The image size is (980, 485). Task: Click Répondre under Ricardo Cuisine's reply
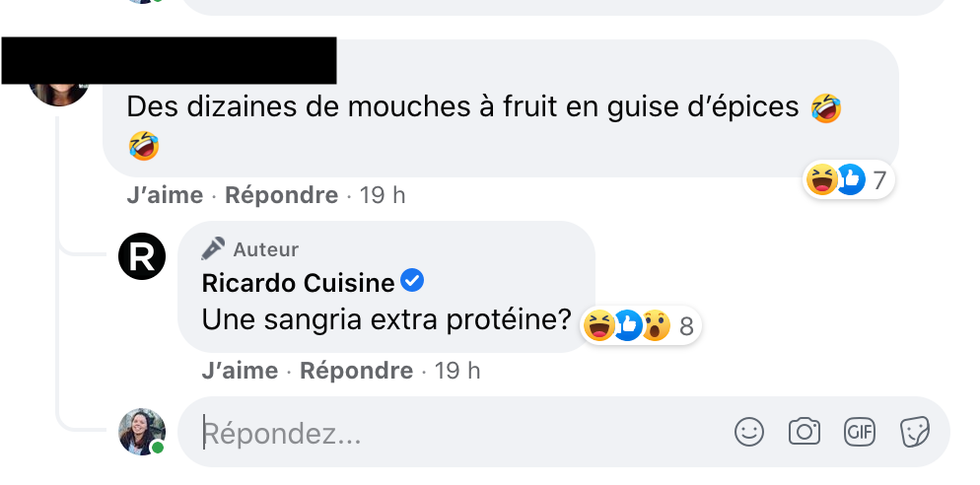pos(356,371)
